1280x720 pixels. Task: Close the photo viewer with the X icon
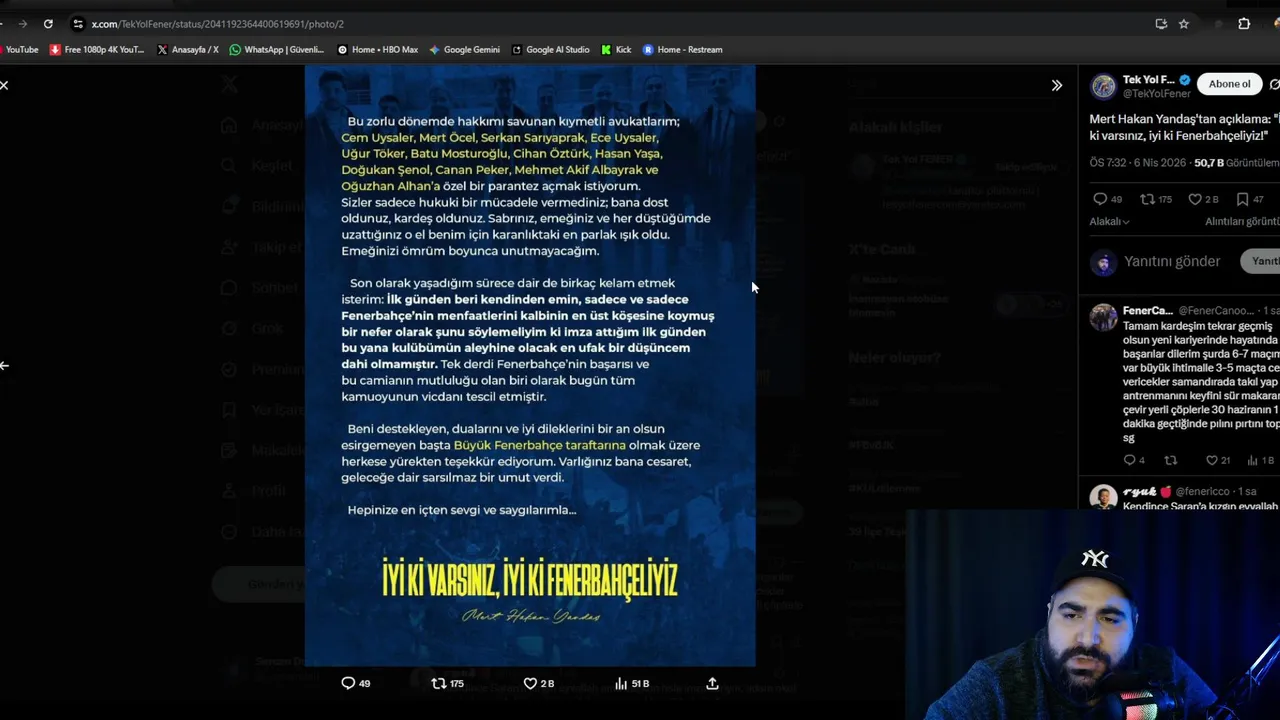(4, 85)
